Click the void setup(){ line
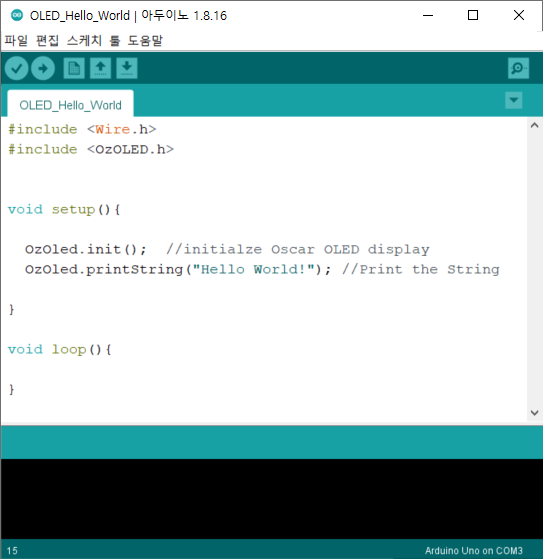This screenshot has height=559, width=543. point(64,209)
